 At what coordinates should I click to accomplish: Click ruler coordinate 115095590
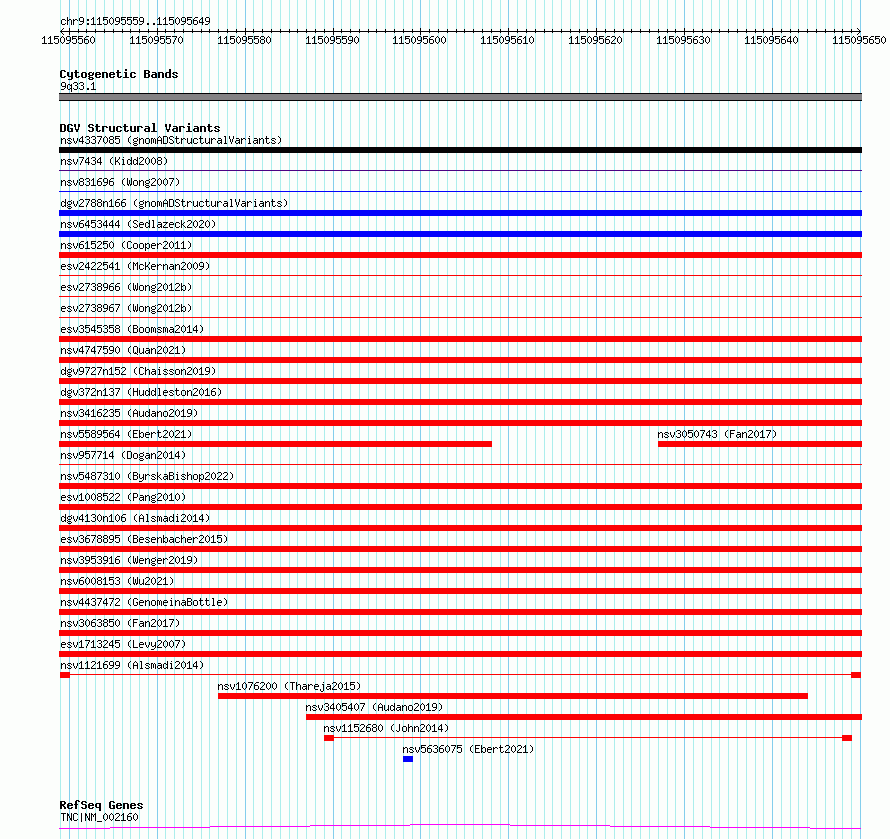click(332, 40)
